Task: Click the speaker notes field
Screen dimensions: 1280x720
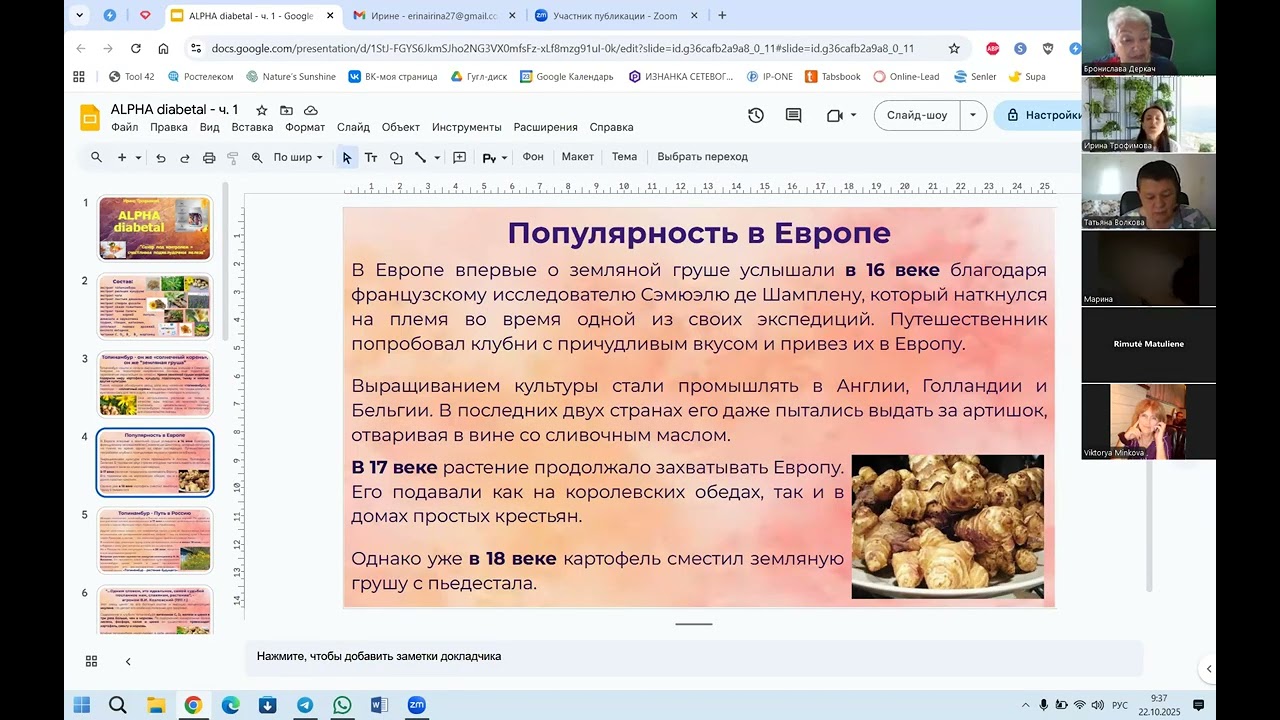Action: (x=694, y=657)
